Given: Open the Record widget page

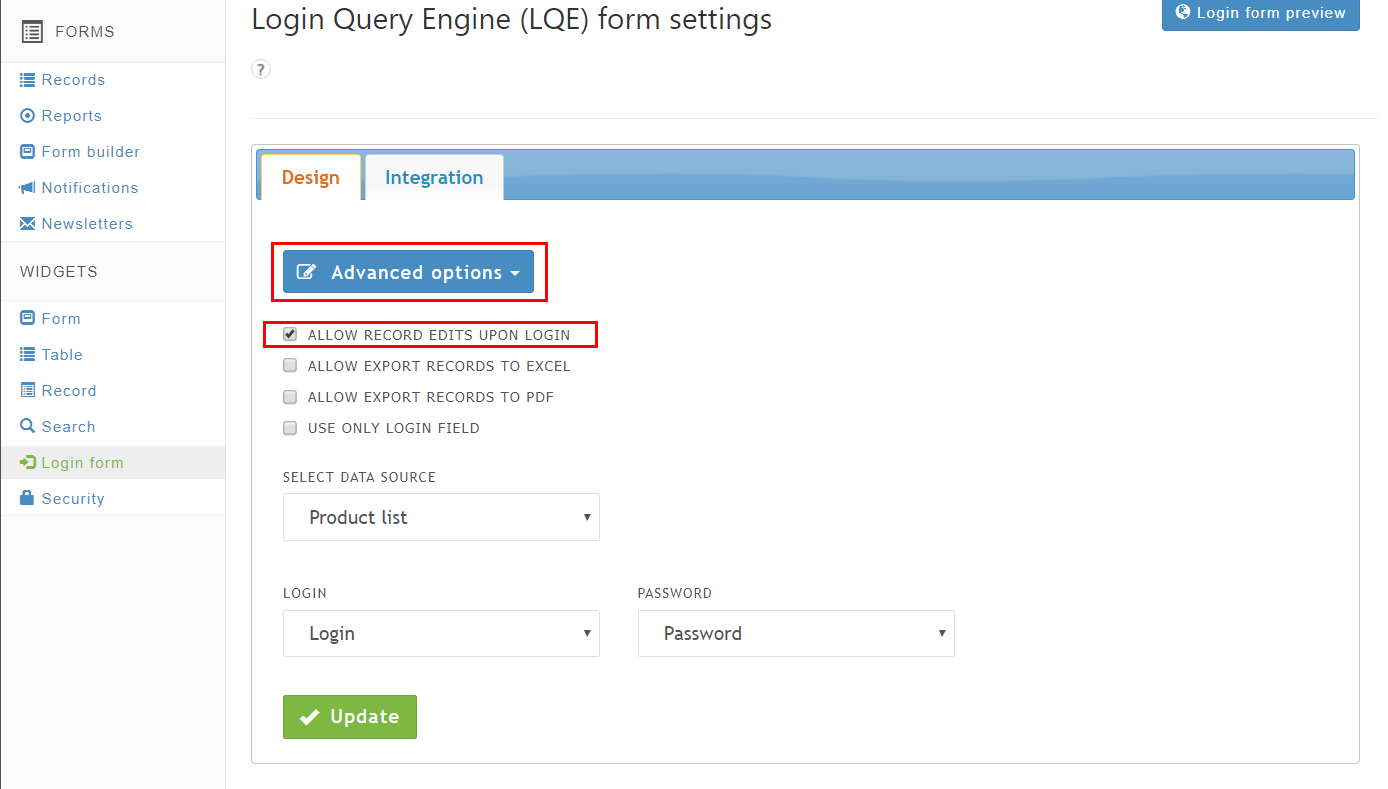Looking at the screenshot, I should point(69,391).
